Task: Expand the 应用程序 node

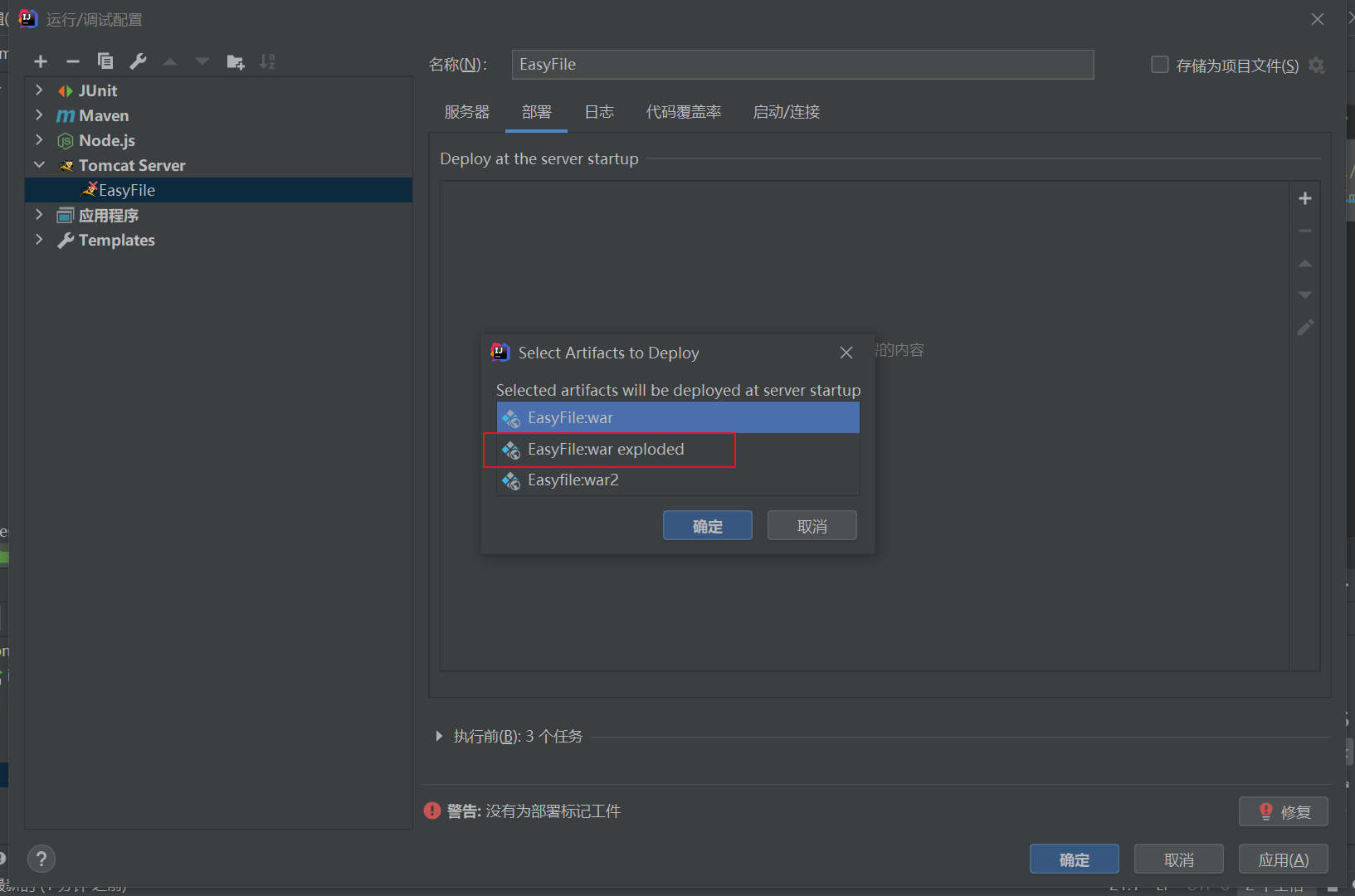Action: tap(39, 214)
